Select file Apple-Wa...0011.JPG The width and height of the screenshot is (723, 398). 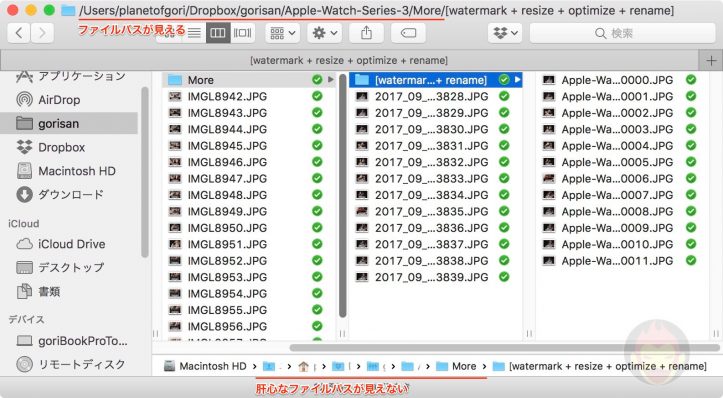tap(622, 261)
